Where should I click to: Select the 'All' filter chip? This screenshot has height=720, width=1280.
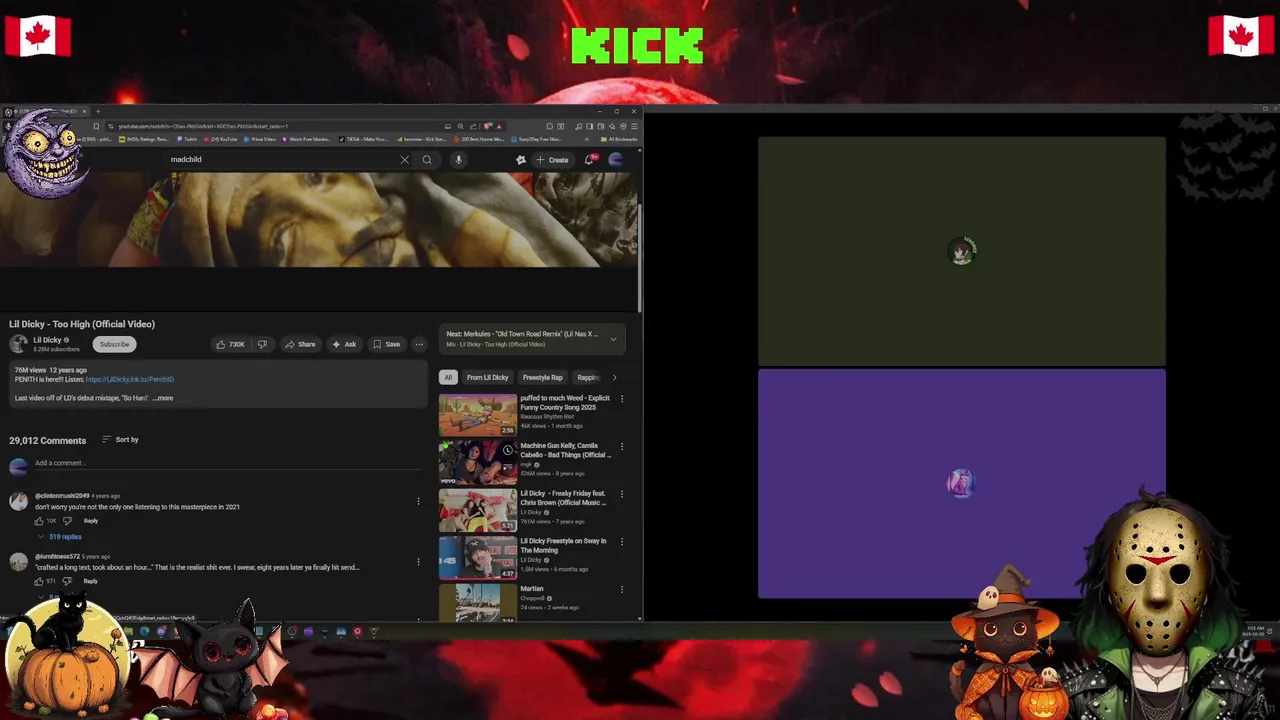(448, 377)
